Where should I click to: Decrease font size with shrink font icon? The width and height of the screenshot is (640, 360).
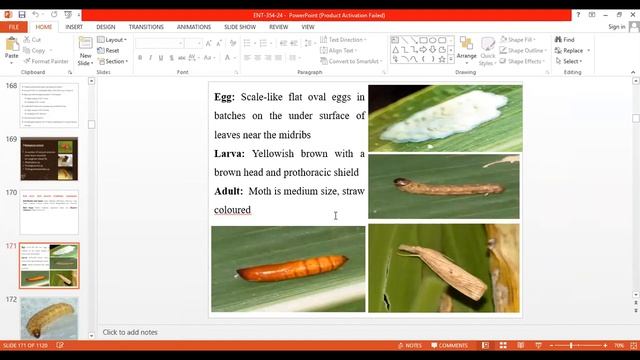point(219,43)
